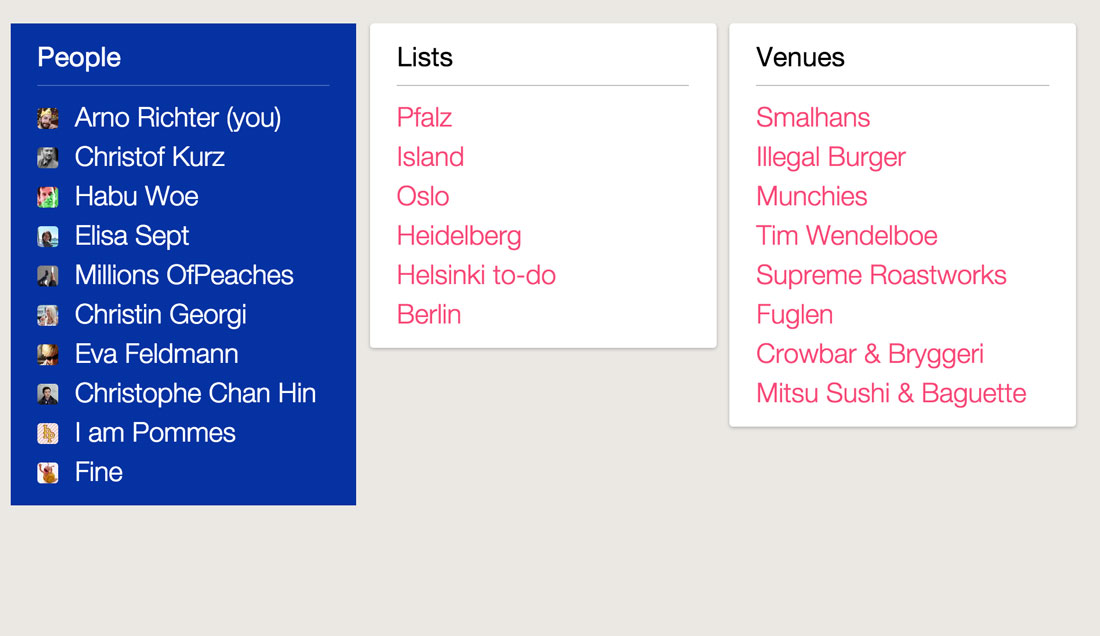
Task: Click Habu Woe's avatar icon
Action: pyautogui.click(x=48, y=196)
